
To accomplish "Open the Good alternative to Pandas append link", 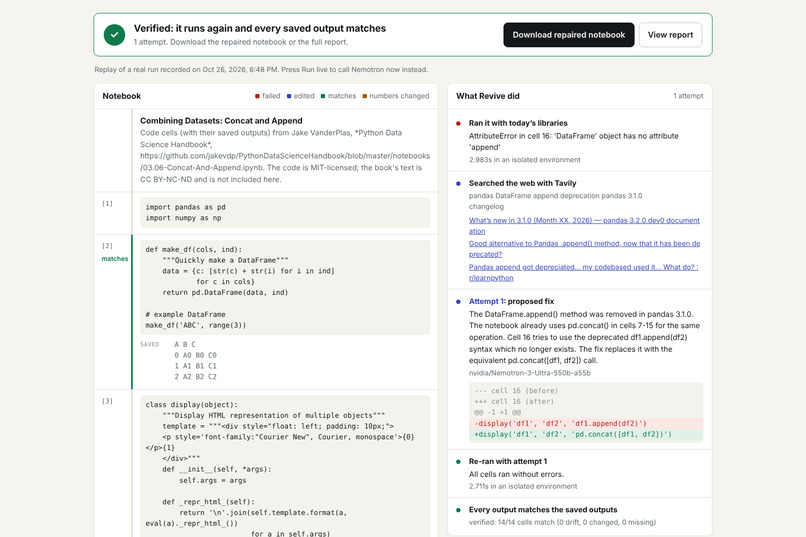I will 584,249.
